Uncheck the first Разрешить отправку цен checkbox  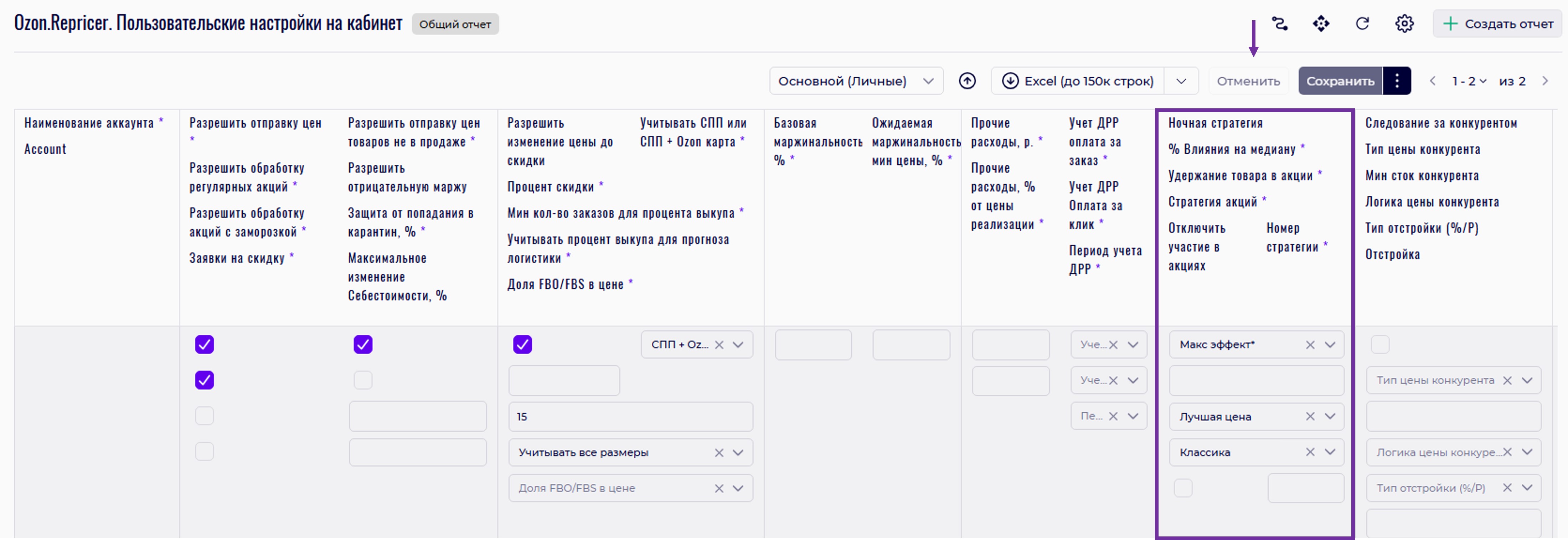205,345
